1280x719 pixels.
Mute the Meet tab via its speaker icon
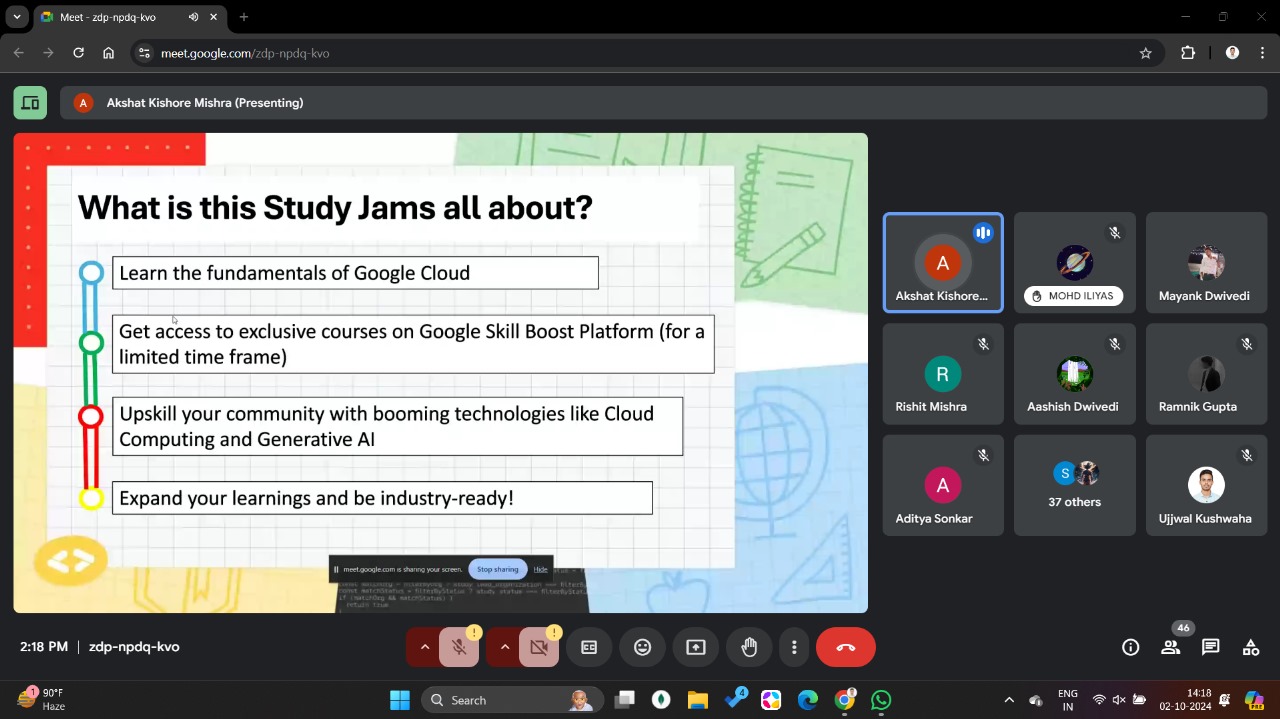193,17
